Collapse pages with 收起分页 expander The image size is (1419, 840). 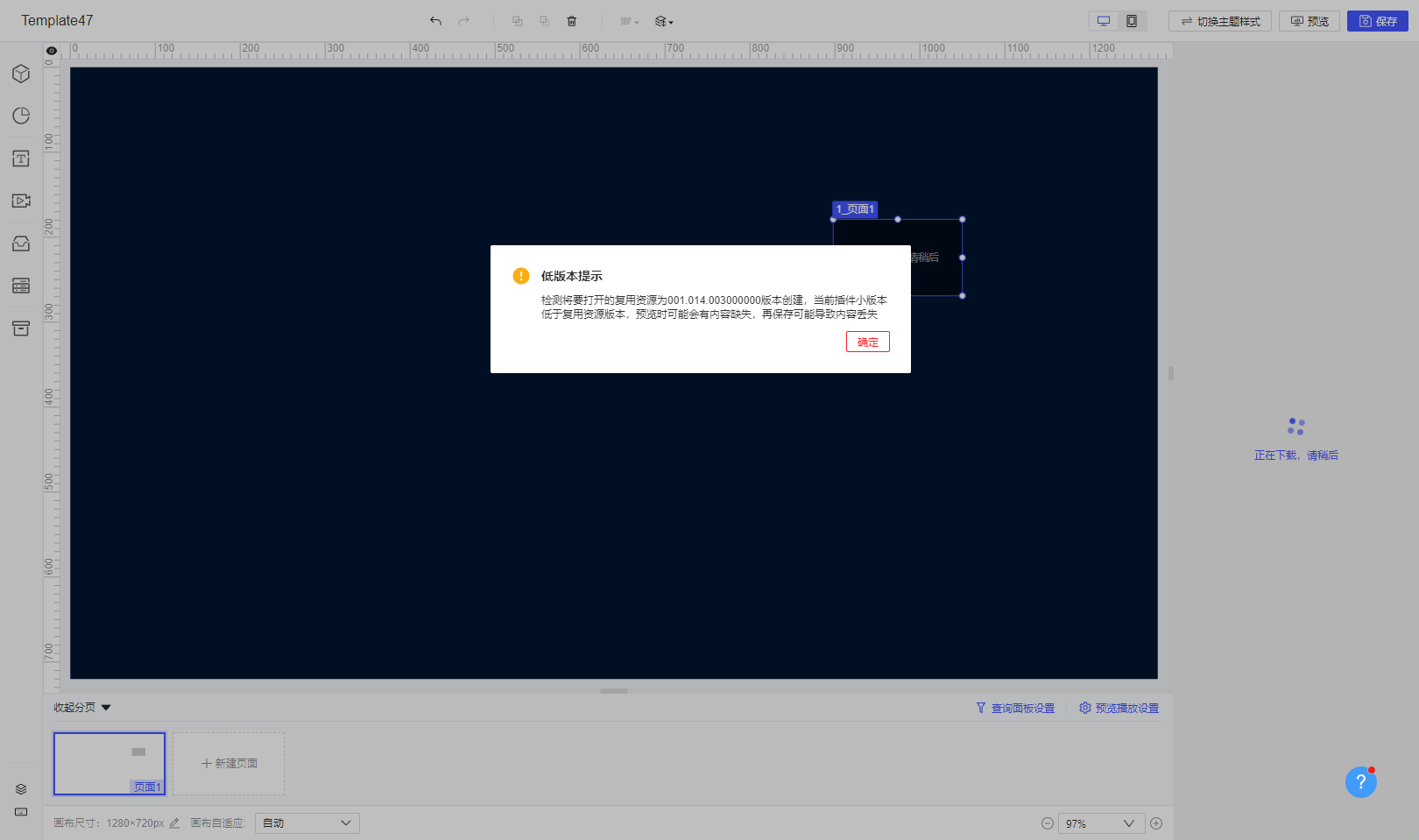[82, 708]
